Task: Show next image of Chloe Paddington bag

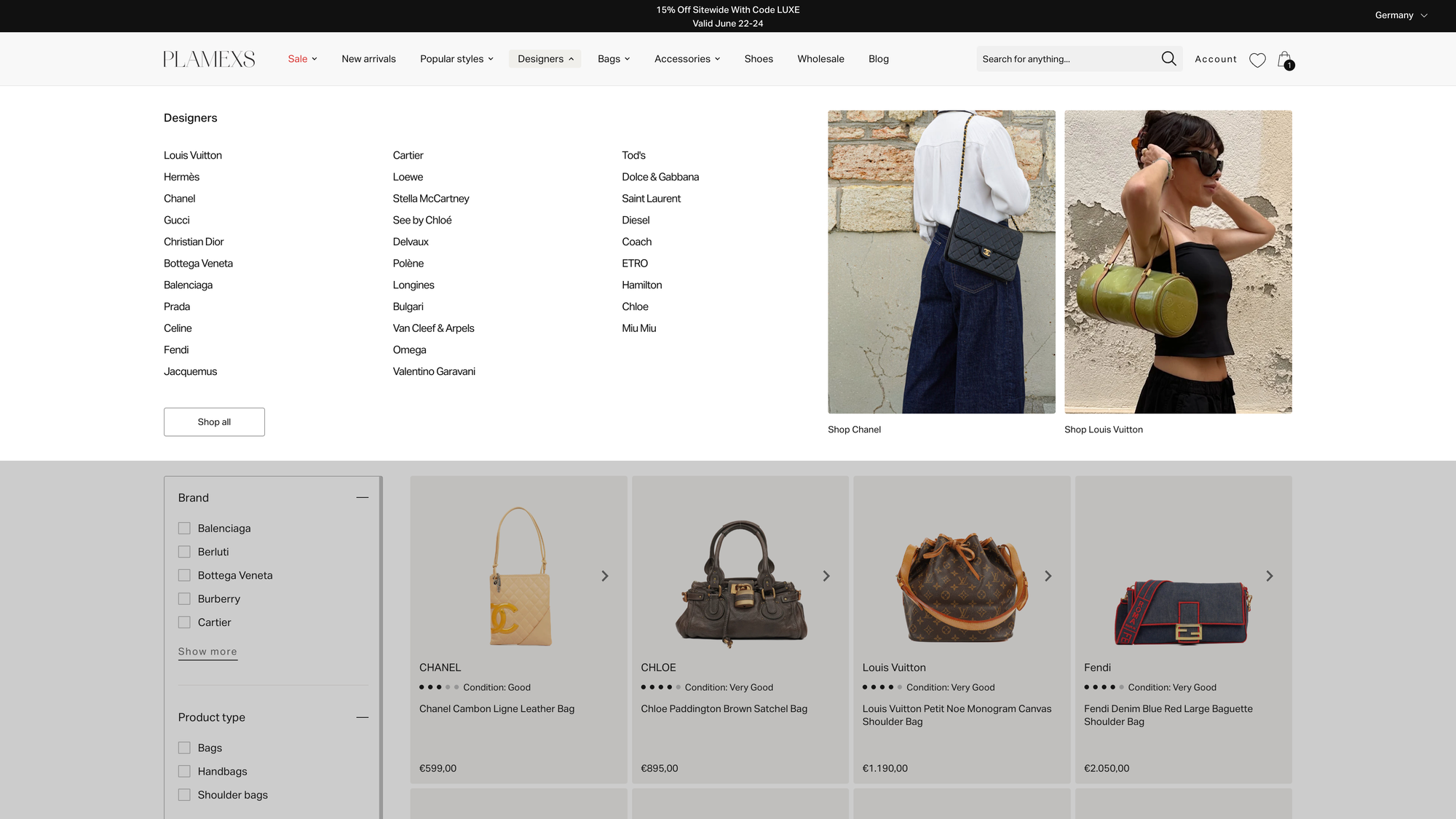Action: click(826, 576)
